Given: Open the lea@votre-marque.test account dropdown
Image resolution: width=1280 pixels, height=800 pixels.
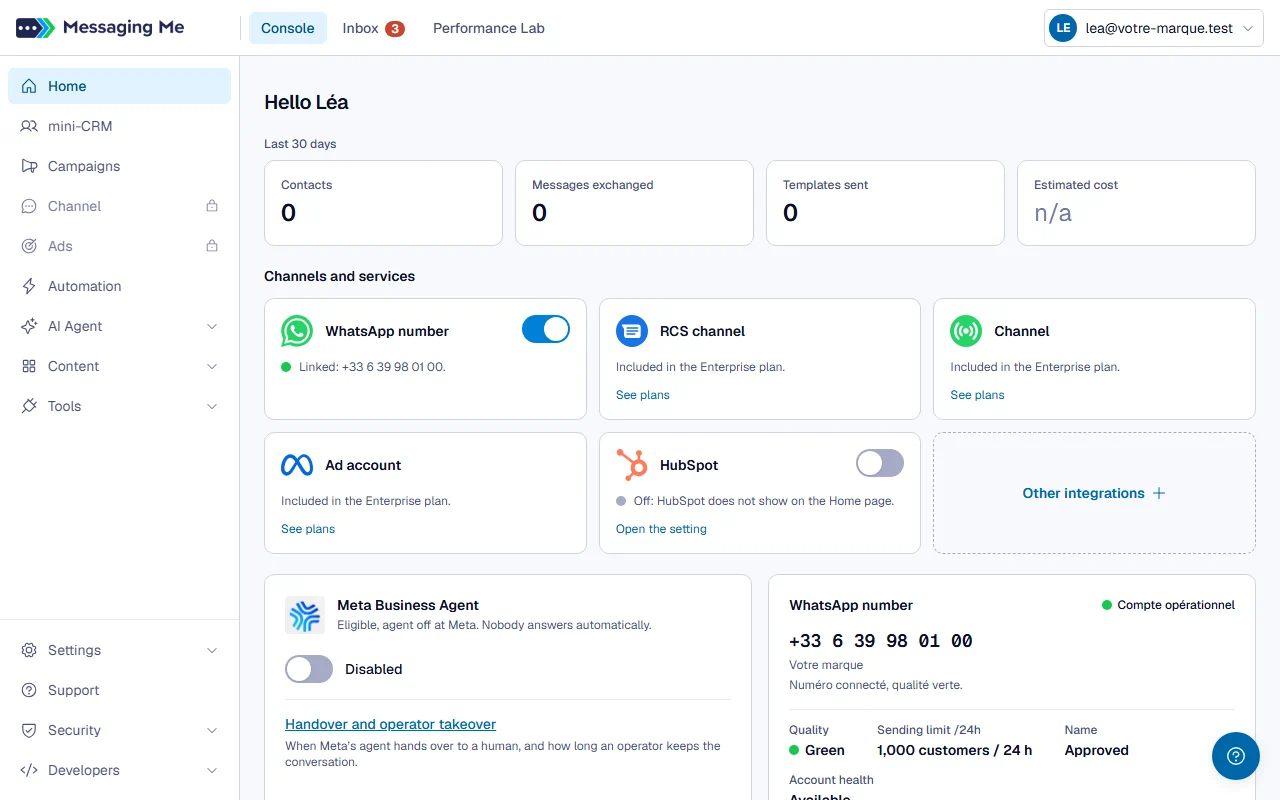Looking at the screenshot, I should 1154,29.
